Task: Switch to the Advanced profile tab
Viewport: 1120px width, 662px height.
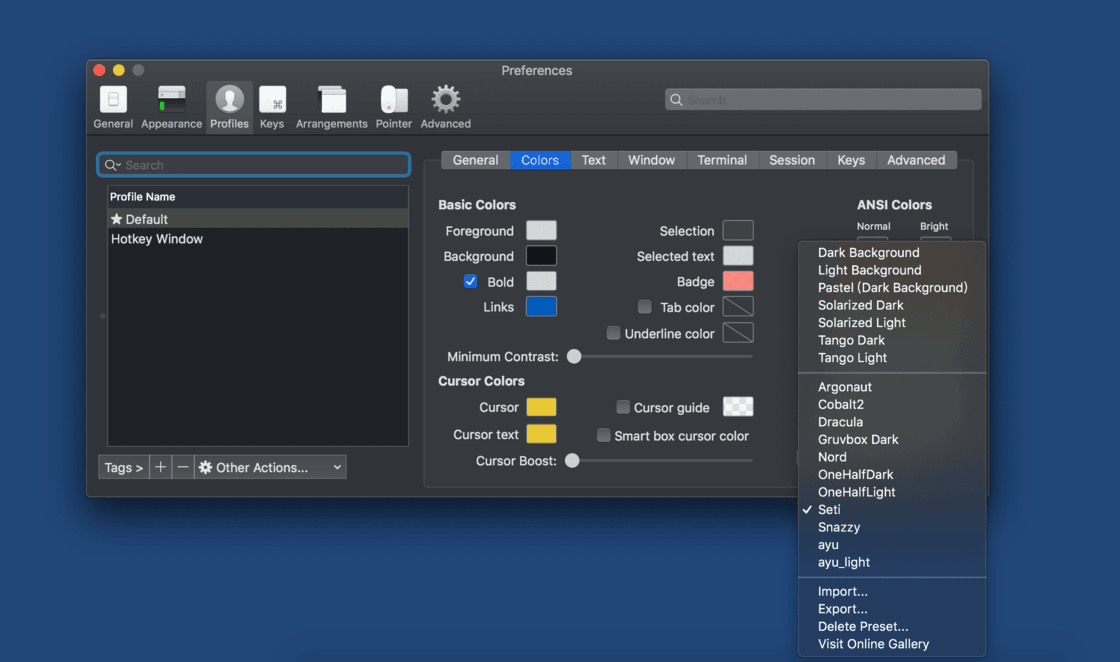Action: pos(916,160)
